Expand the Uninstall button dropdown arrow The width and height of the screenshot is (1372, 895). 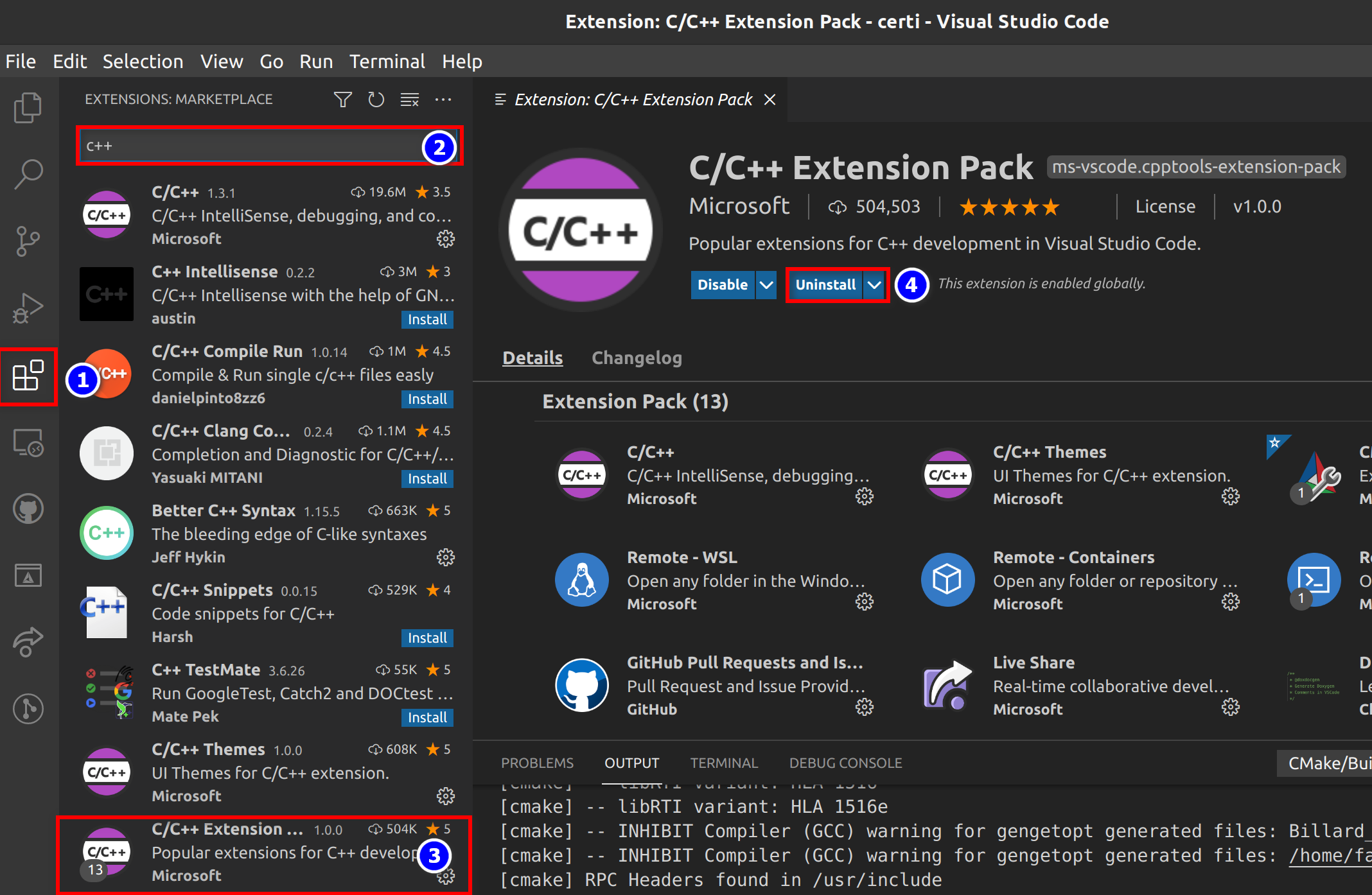(874, 285)
